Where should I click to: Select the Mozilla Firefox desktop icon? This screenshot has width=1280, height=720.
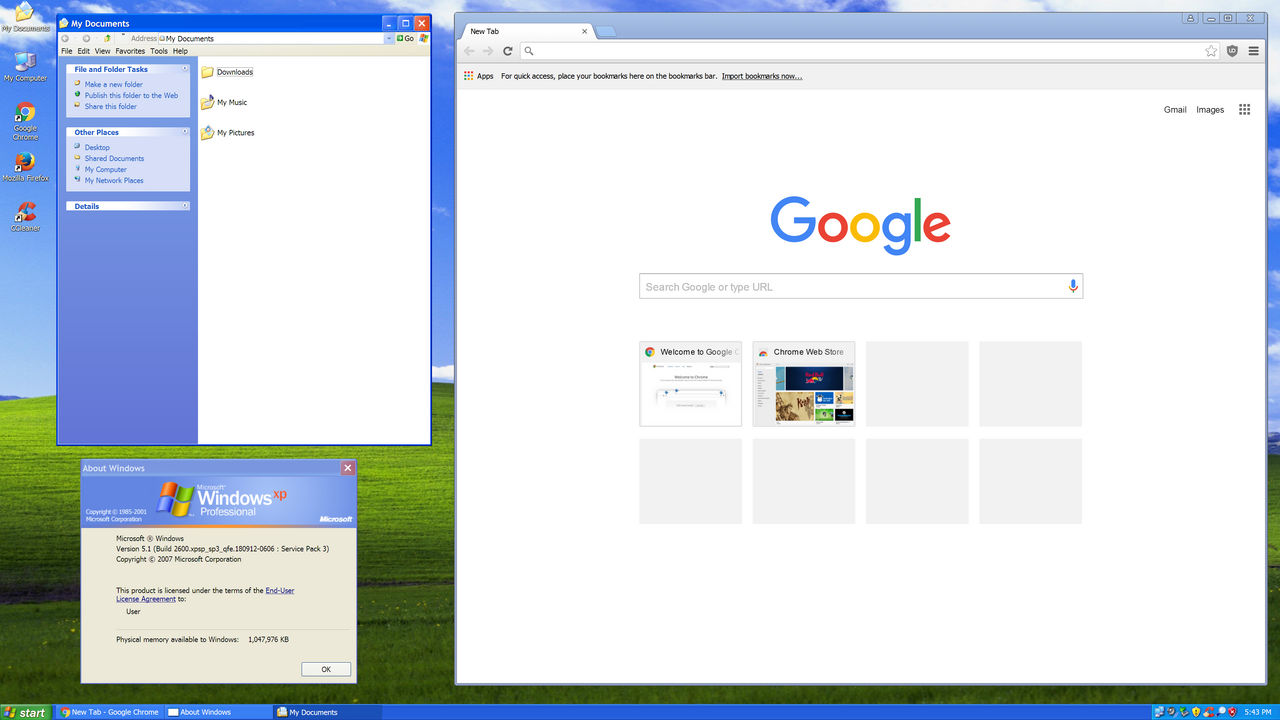coord(25,167)
